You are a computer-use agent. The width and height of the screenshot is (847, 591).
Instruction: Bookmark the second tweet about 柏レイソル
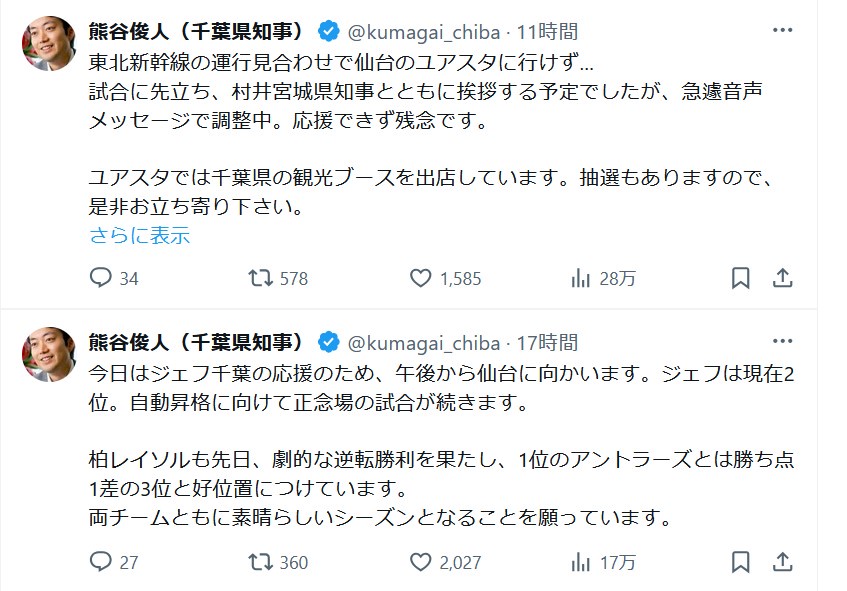740,562
